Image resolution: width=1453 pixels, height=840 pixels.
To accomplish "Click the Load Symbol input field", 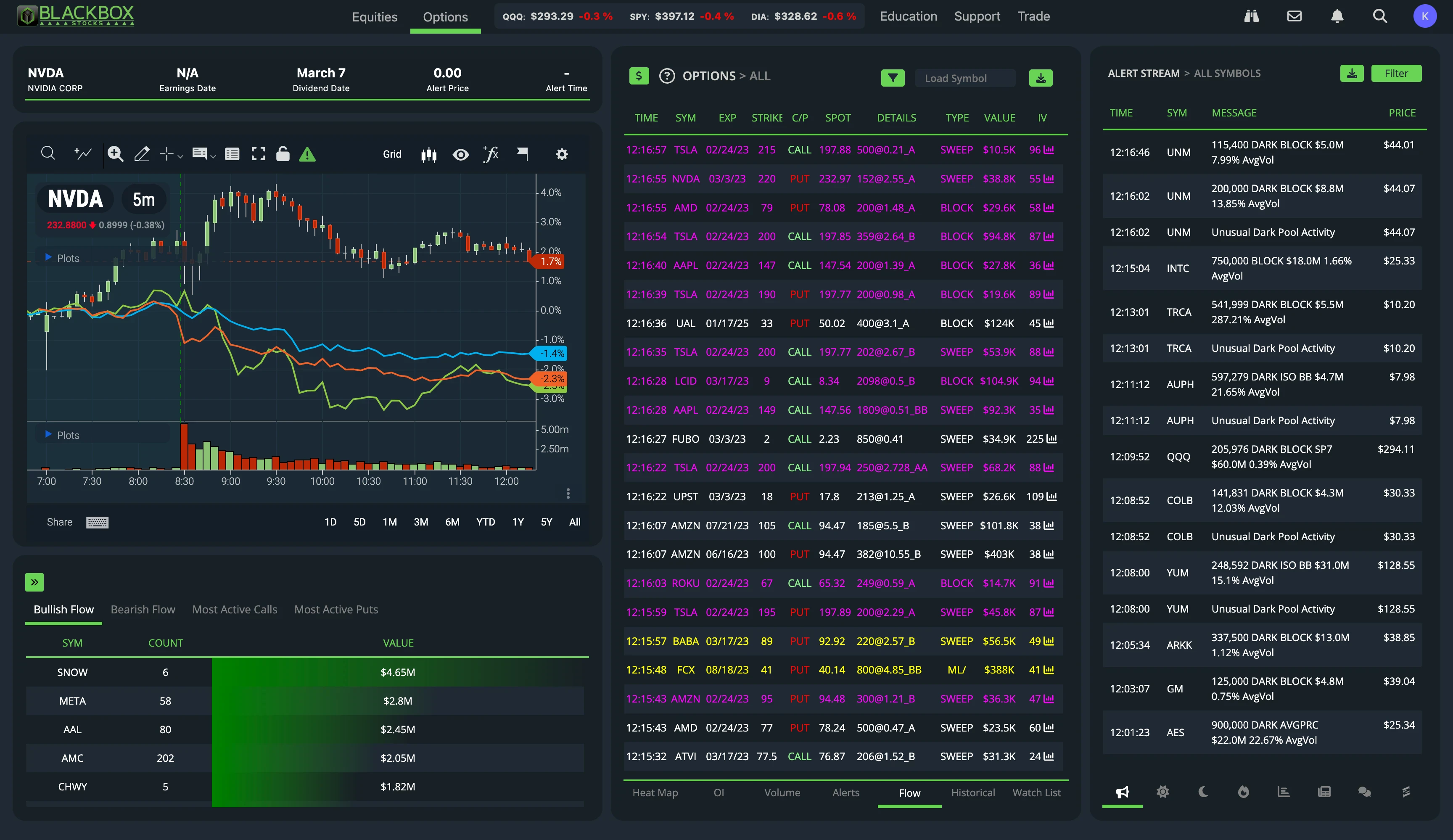I will (x=964, y=78).
